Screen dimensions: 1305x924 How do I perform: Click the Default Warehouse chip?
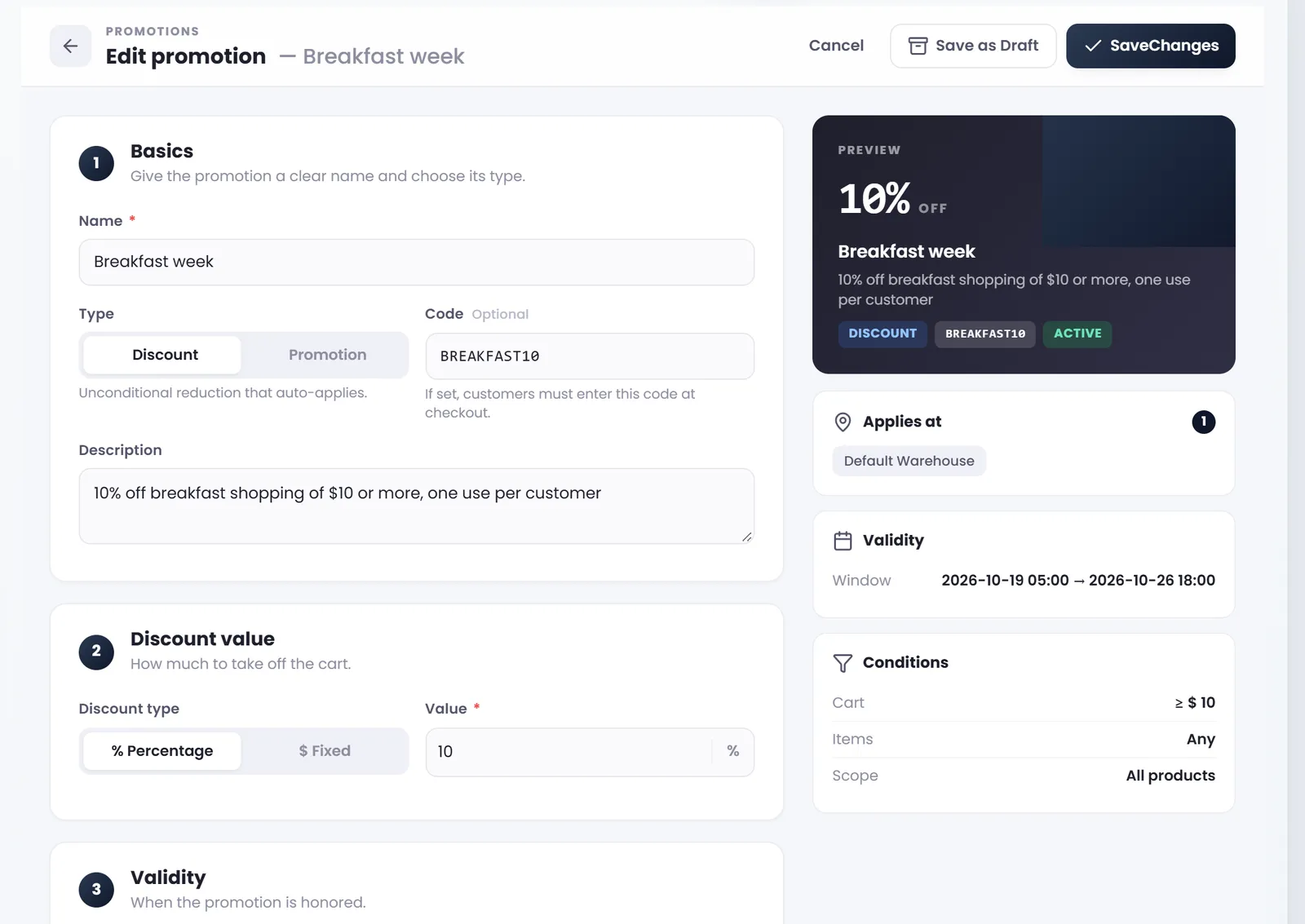coord(909,461)
